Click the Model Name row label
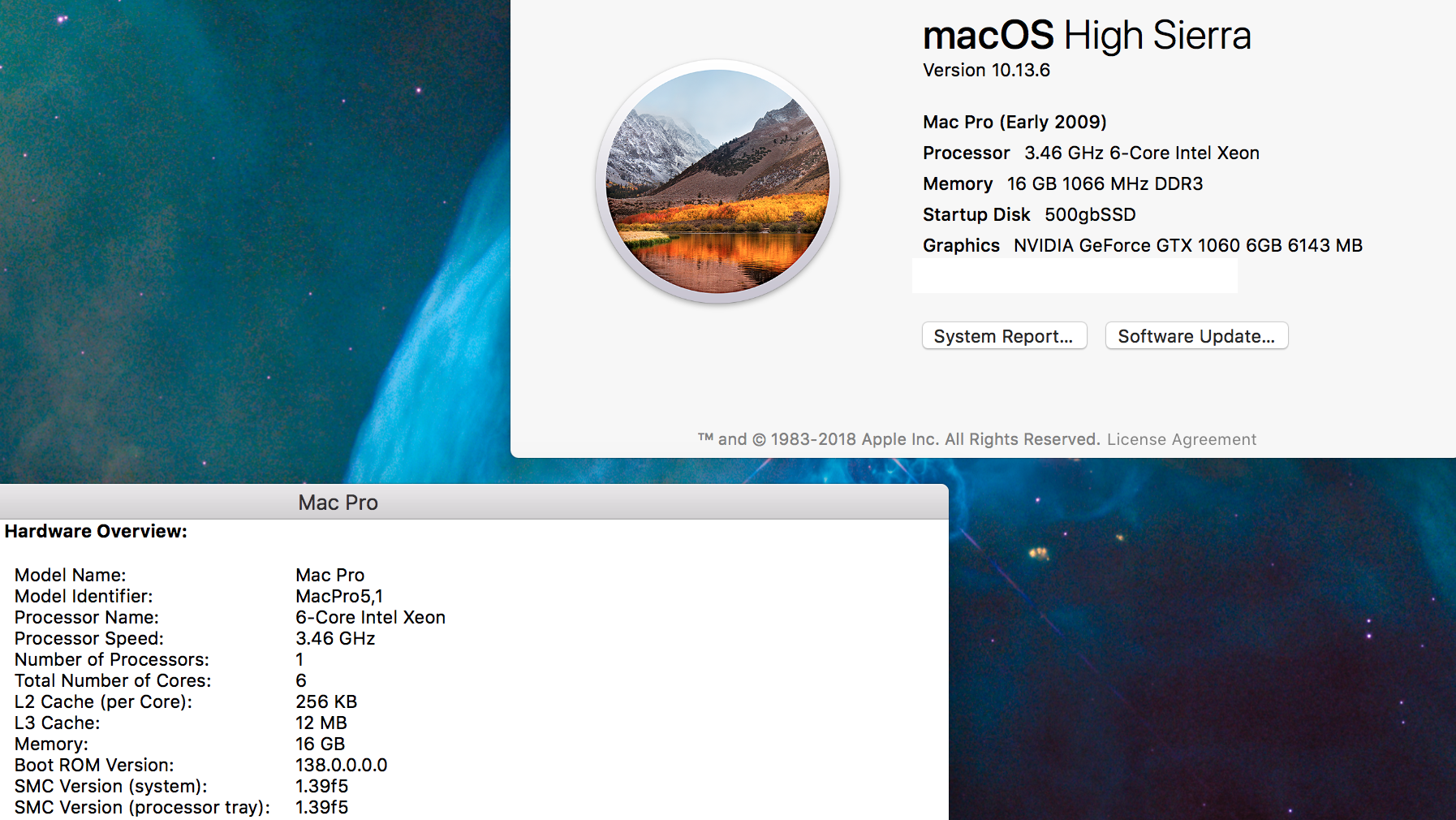Screen dimensions: 1456x820 click(x=71, y=575)
